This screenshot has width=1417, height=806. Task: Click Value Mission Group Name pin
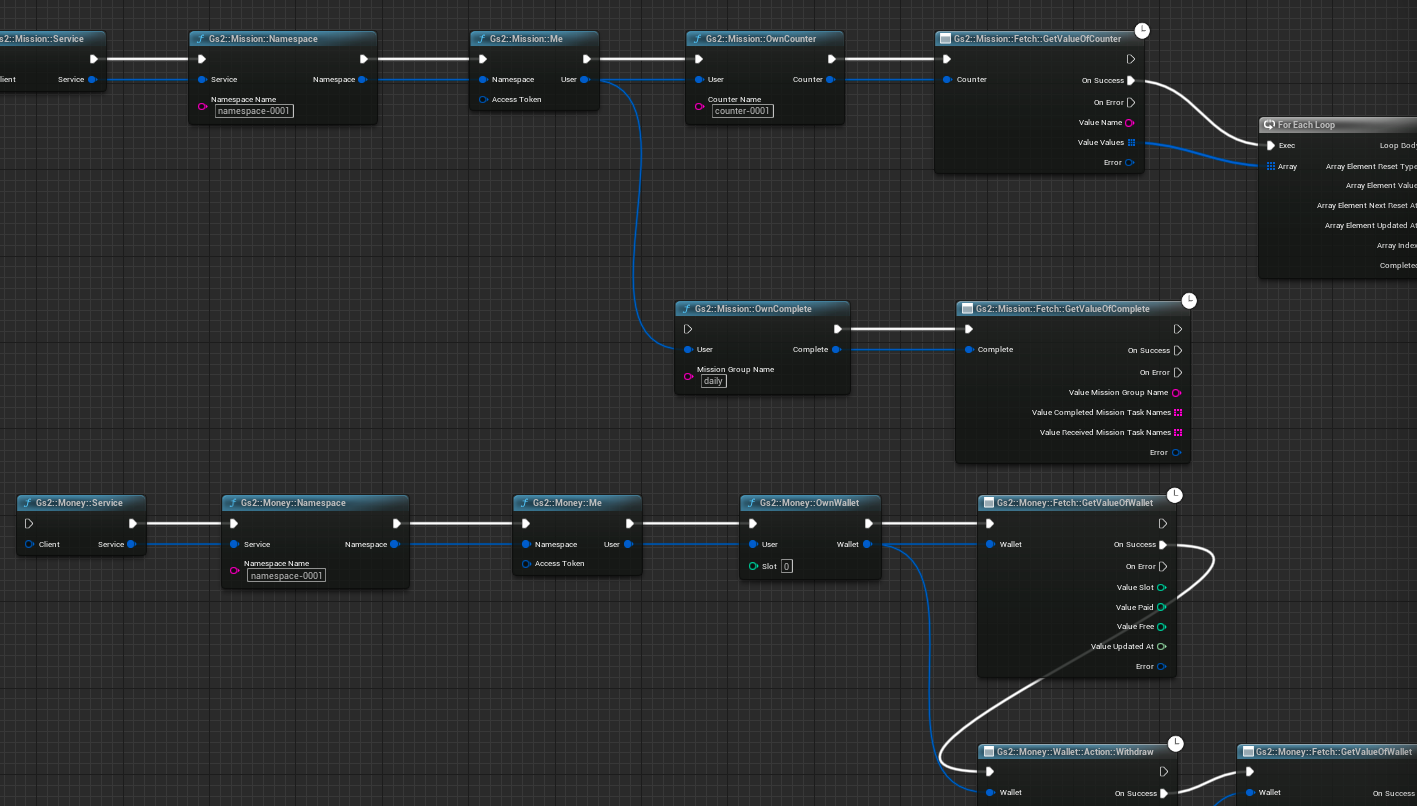click(1177, 393)
